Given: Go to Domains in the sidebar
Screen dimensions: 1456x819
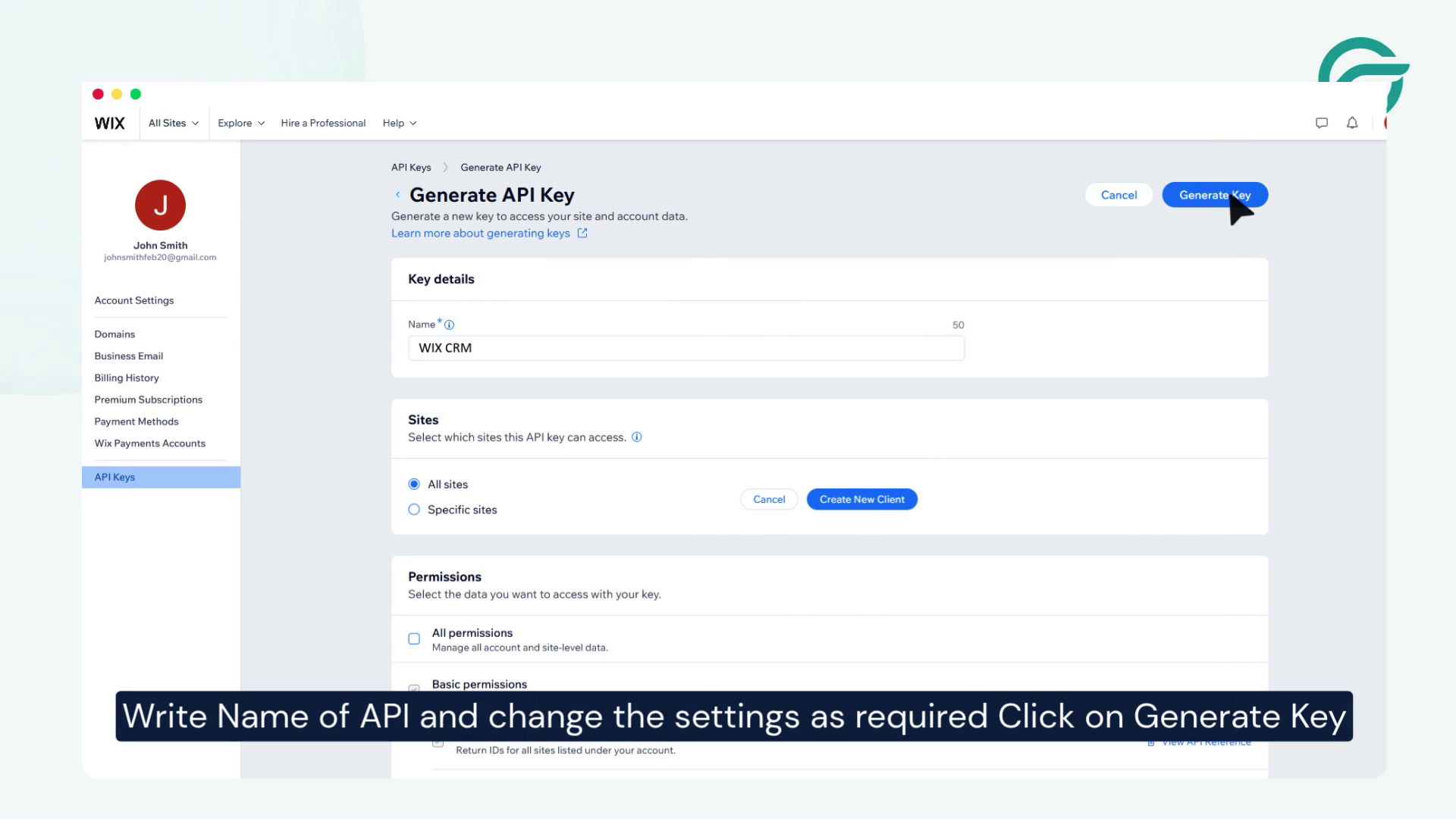Looking at the screenshot, I should tap(115, 334).
